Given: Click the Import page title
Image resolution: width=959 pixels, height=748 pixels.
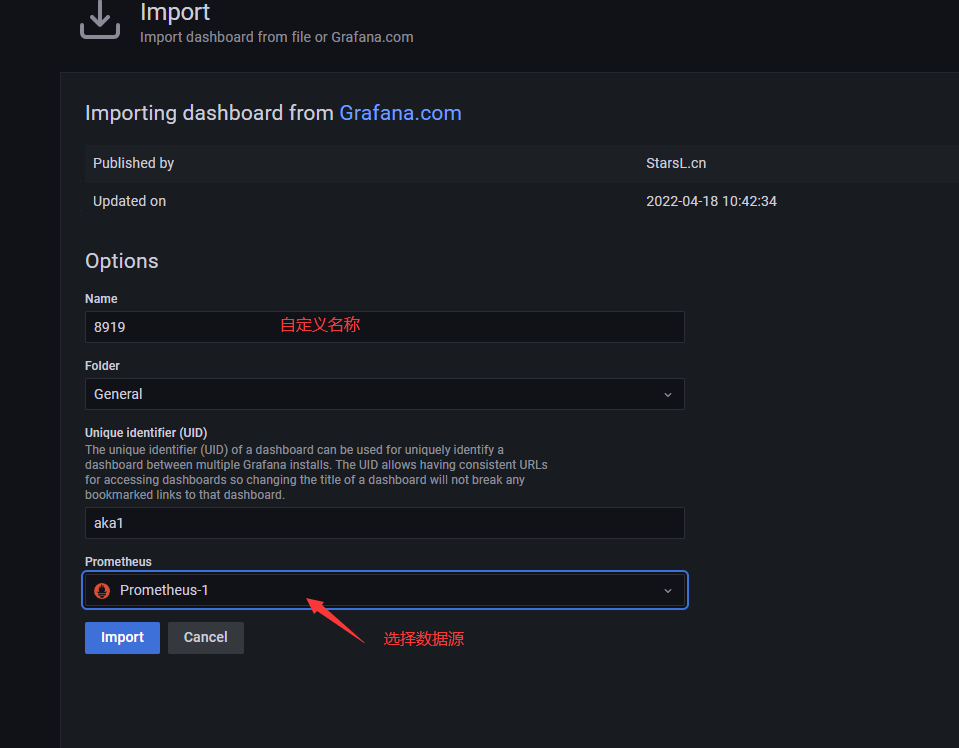Looking at the screenshot, I should point(175,13).
